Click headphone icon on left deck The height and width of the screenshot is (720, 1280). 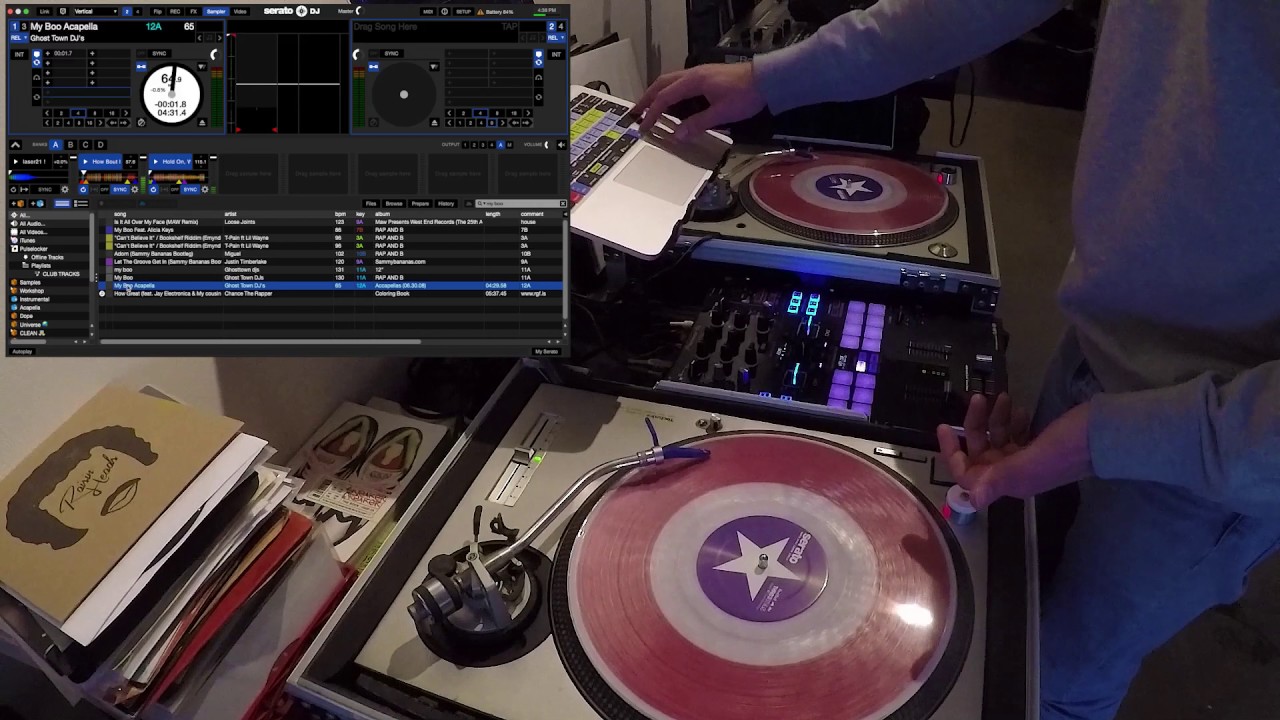click(36, 78)
